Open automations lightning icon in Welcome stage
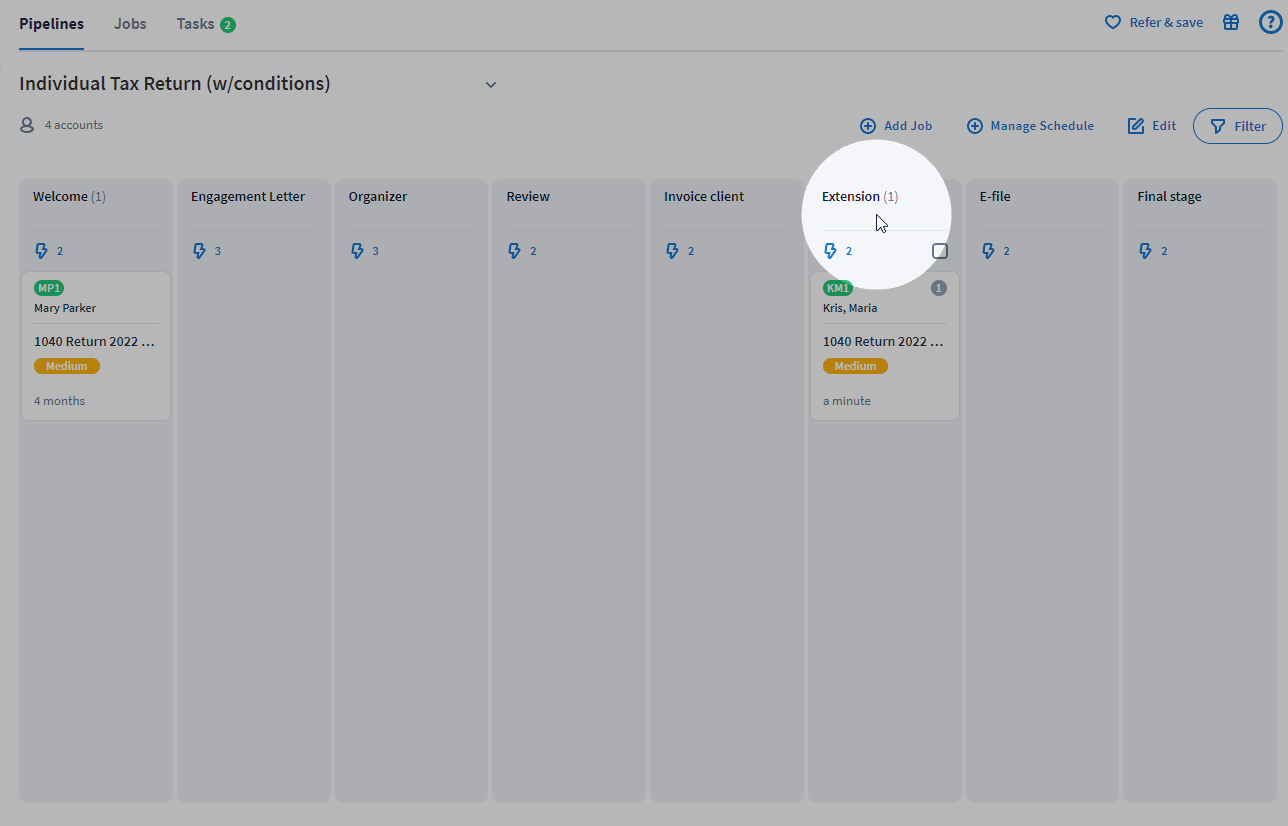1288x826 pixels. pos(42,251)
